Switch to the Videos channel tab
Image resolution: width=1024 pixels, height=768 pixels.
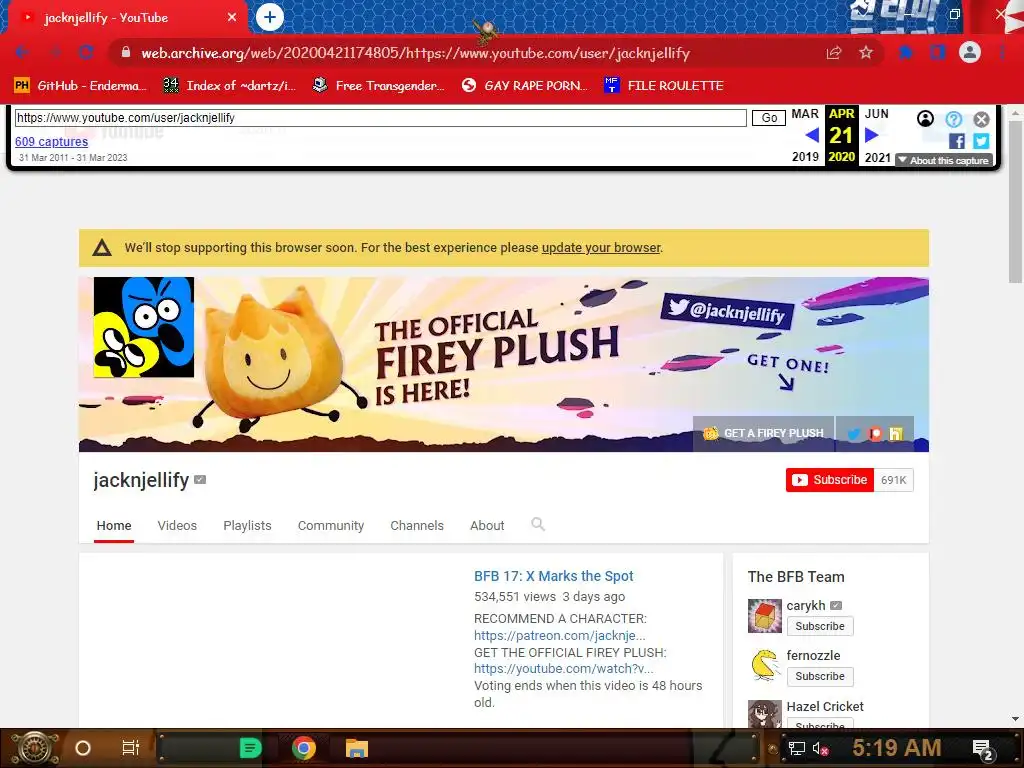(x=177, y=526)
